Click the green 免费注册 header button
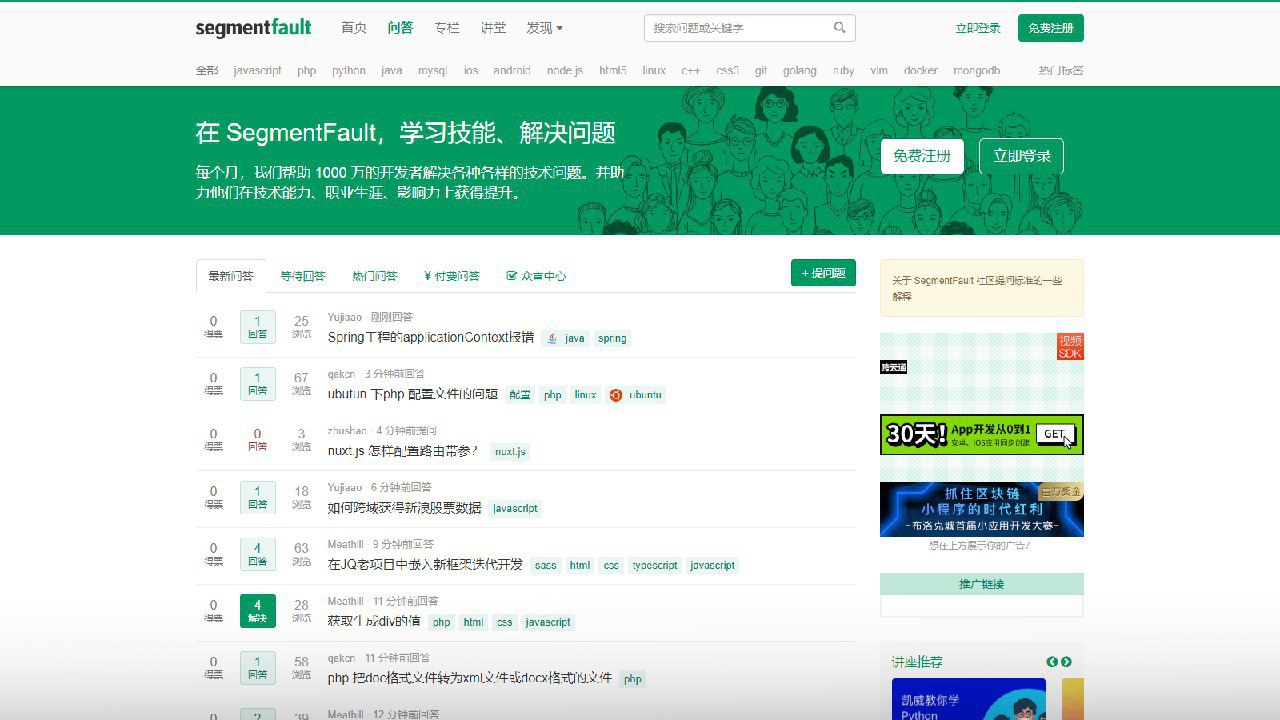This screenshot has width=1280, height=720. coord(1051,28)
